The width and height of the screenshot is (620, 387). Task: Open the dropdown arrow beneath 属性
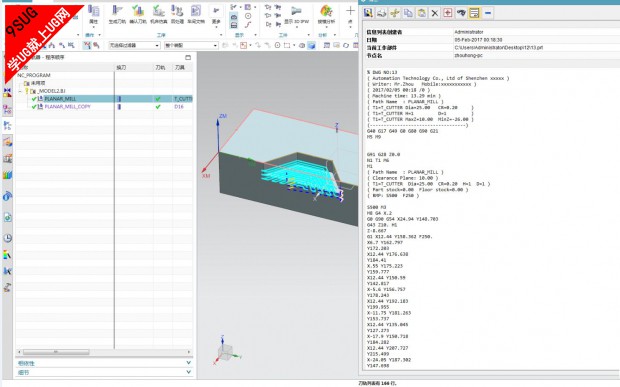(94, 27)
